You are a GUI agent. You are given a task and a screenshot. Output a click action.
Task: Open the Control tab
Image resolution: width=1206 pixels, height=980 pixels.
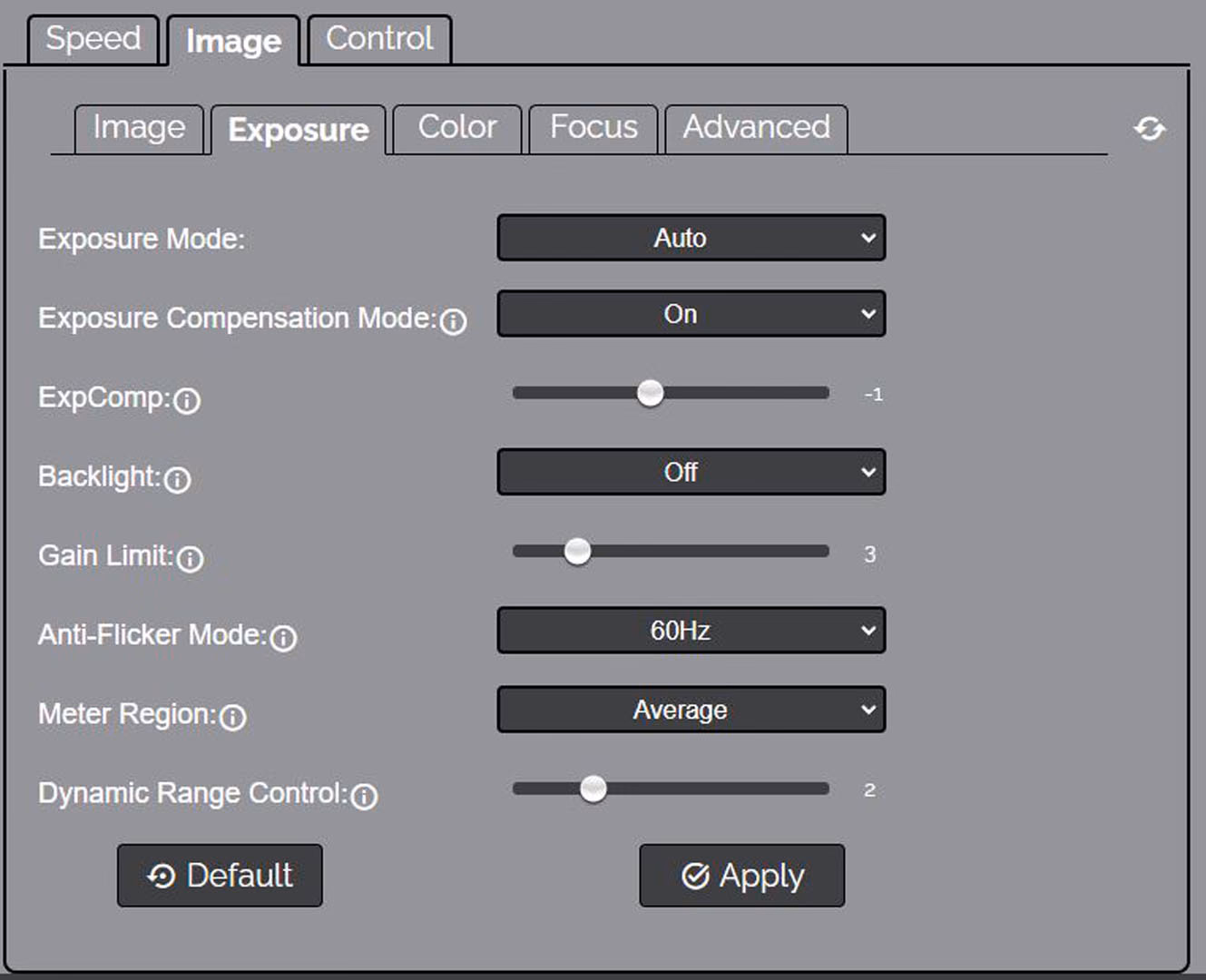pyautogui.click(x=379, y=39)
